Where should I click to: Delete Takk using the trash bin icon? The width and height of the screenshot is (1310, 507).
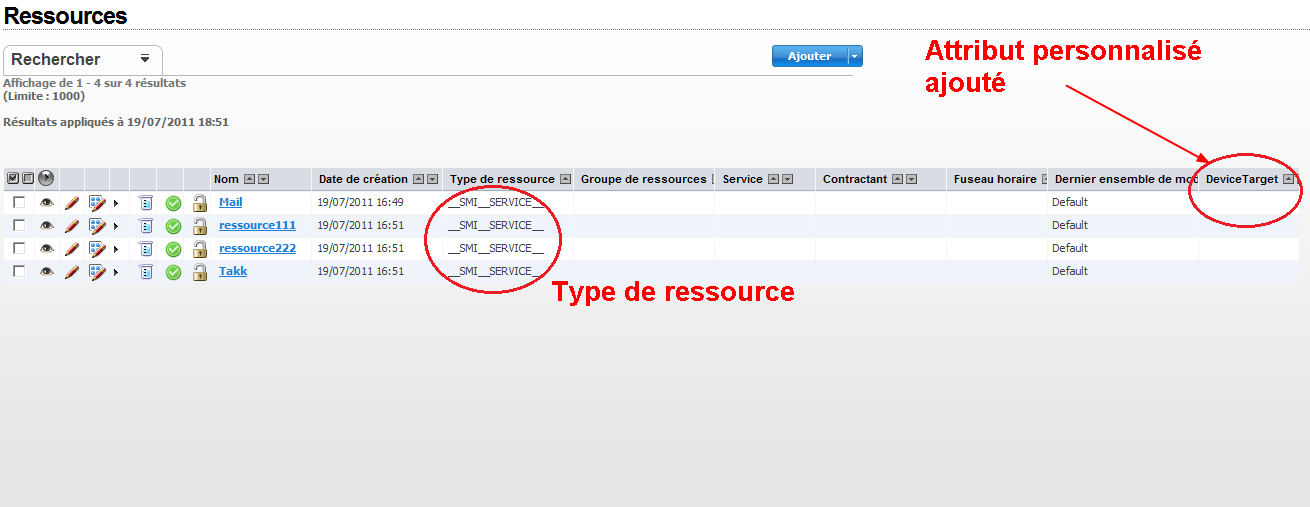point(145,271)
